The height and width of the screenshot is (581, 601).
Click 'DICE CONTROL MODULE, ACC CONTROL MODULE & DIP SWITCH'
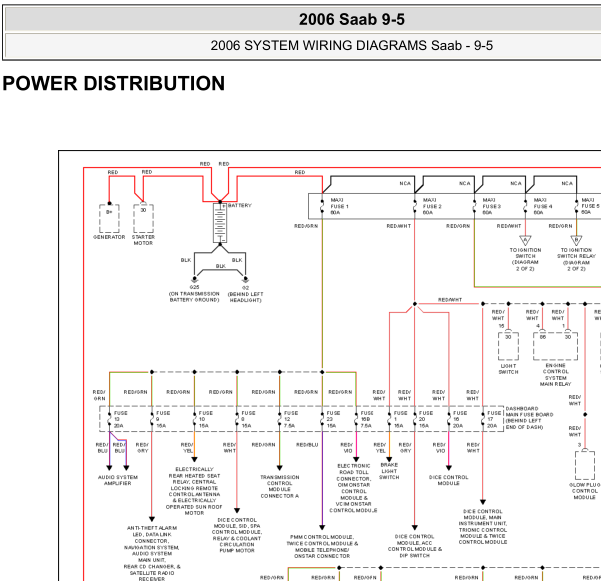coord(415,546)
